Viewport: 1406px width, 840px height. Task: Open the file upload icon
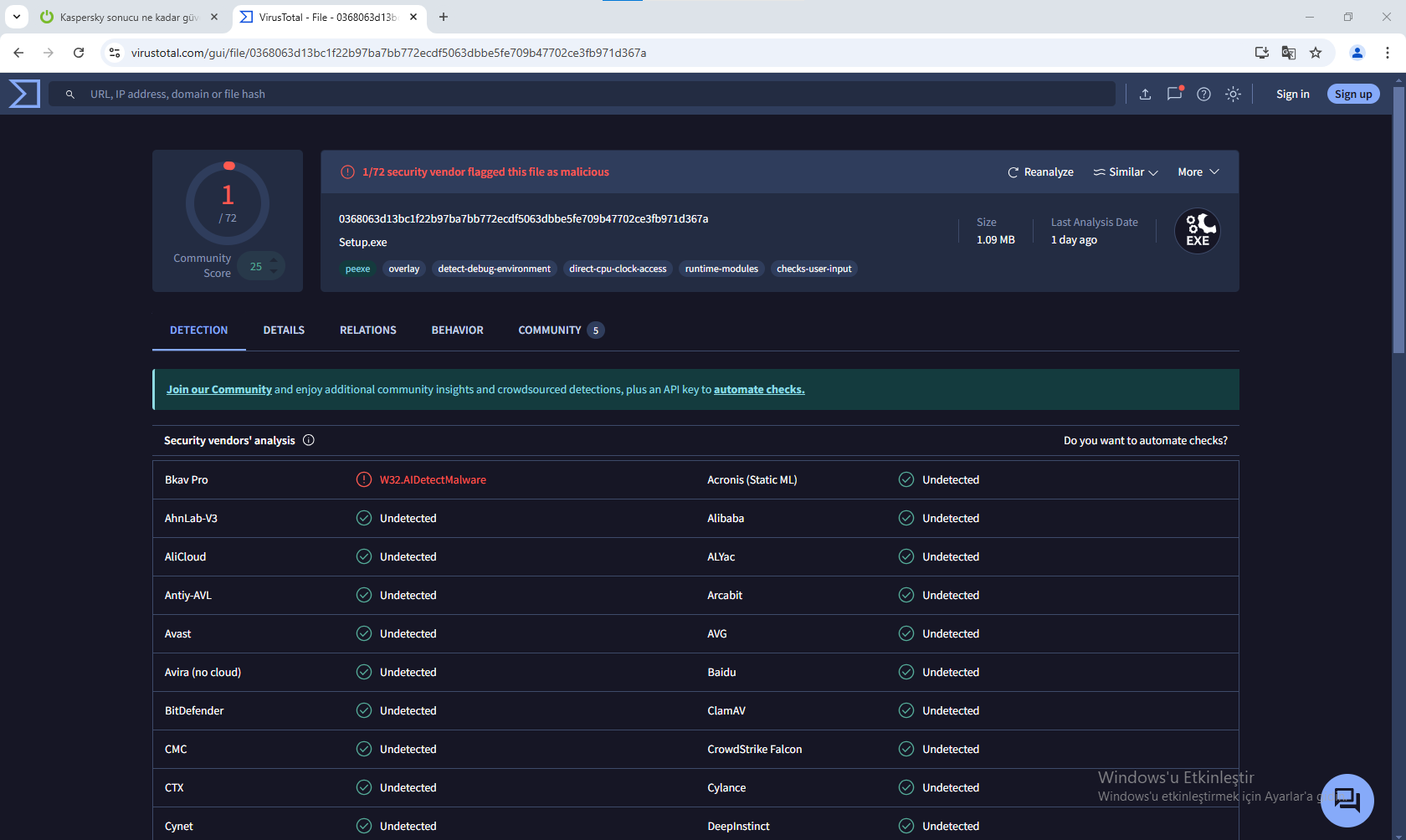[x=1145, y=94]
